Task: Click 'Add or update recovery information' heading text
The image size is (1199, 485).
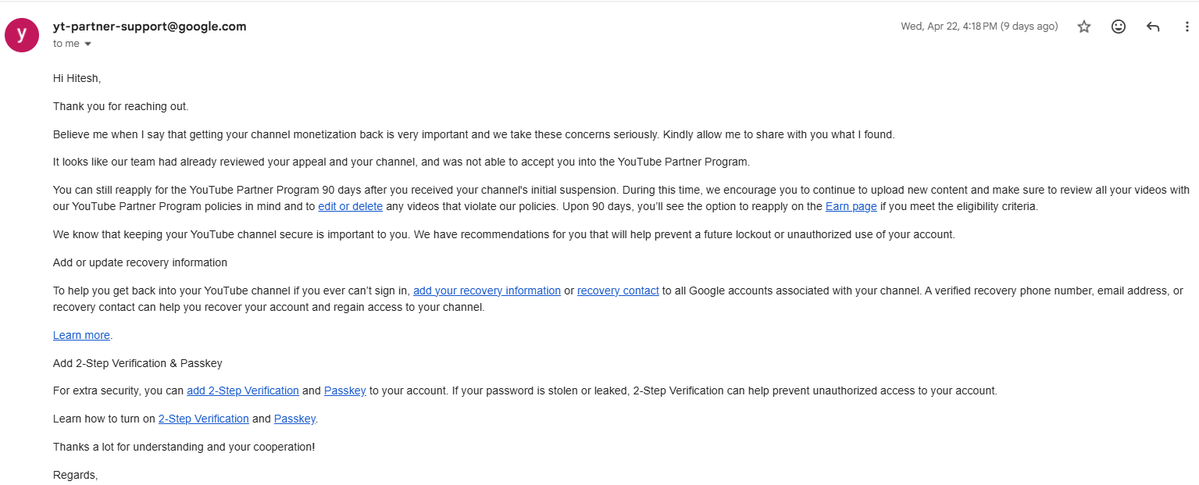Action: [x=140, y=262]
